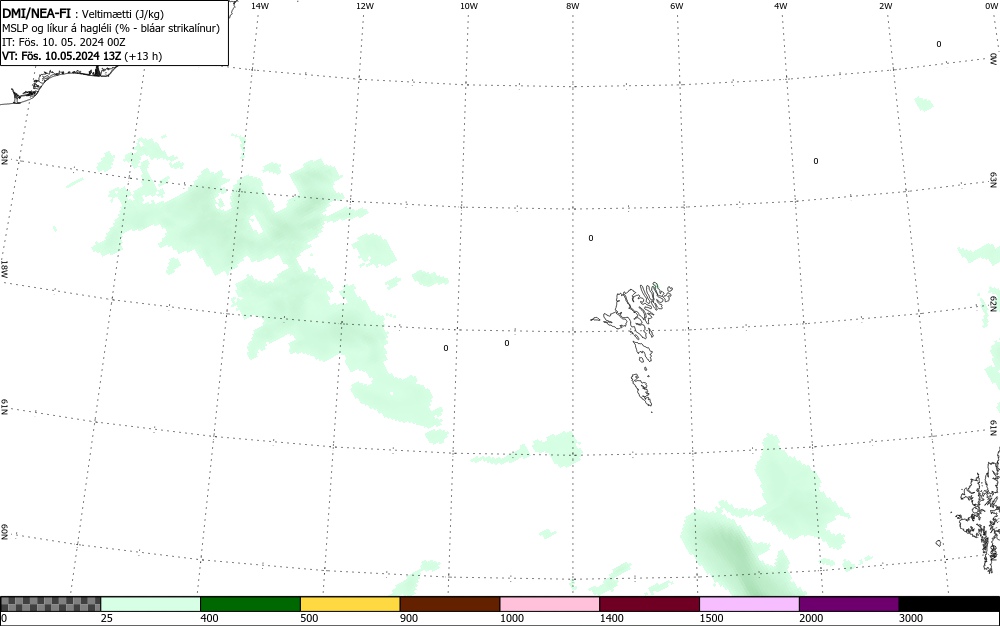This screenshot has height=626, width=1000.
Task: Click the brown 900–1000 legend swatch
Action: click(450, 604)
